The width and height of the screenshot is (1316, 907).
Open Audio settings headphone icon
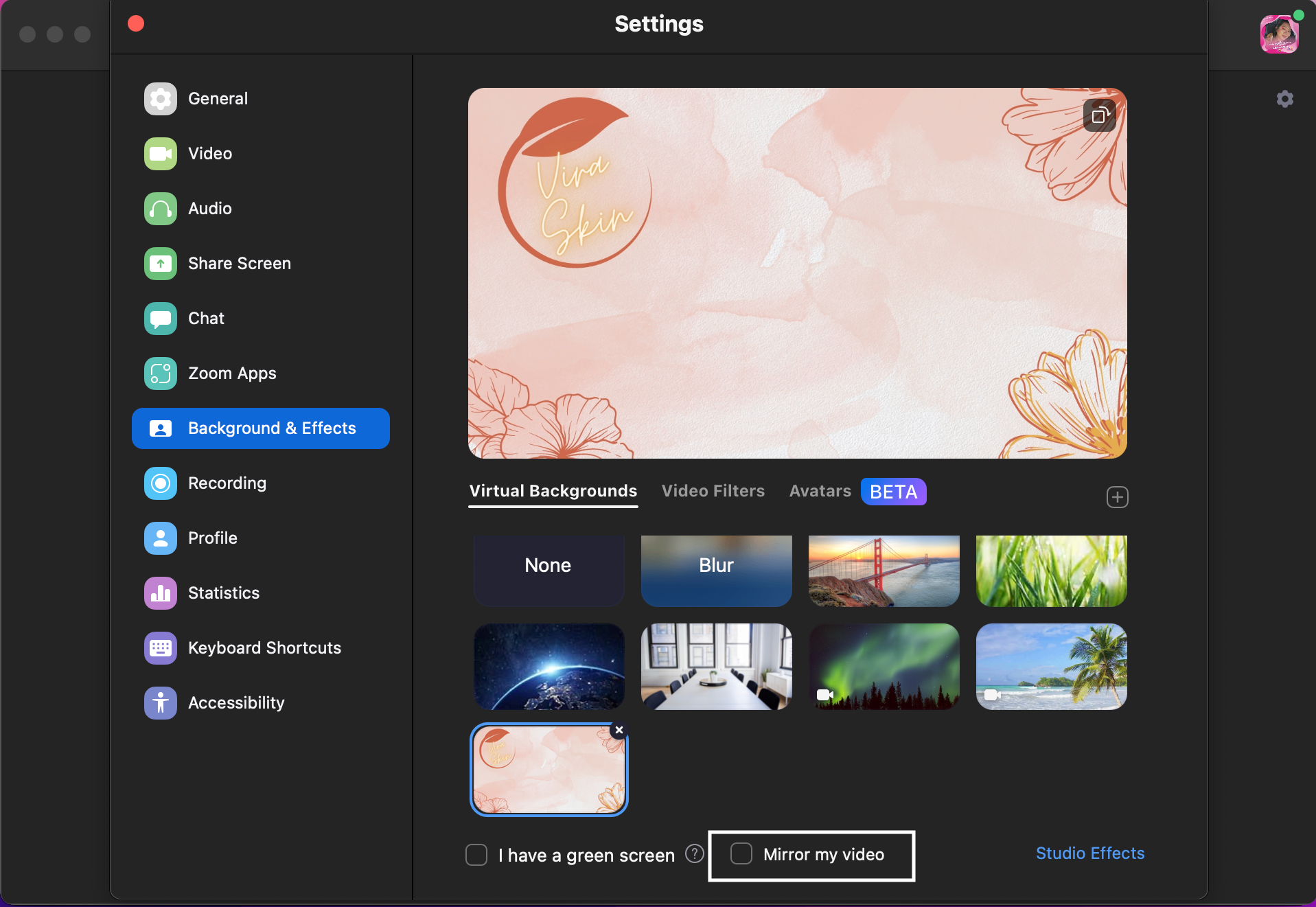pos(160,209)
